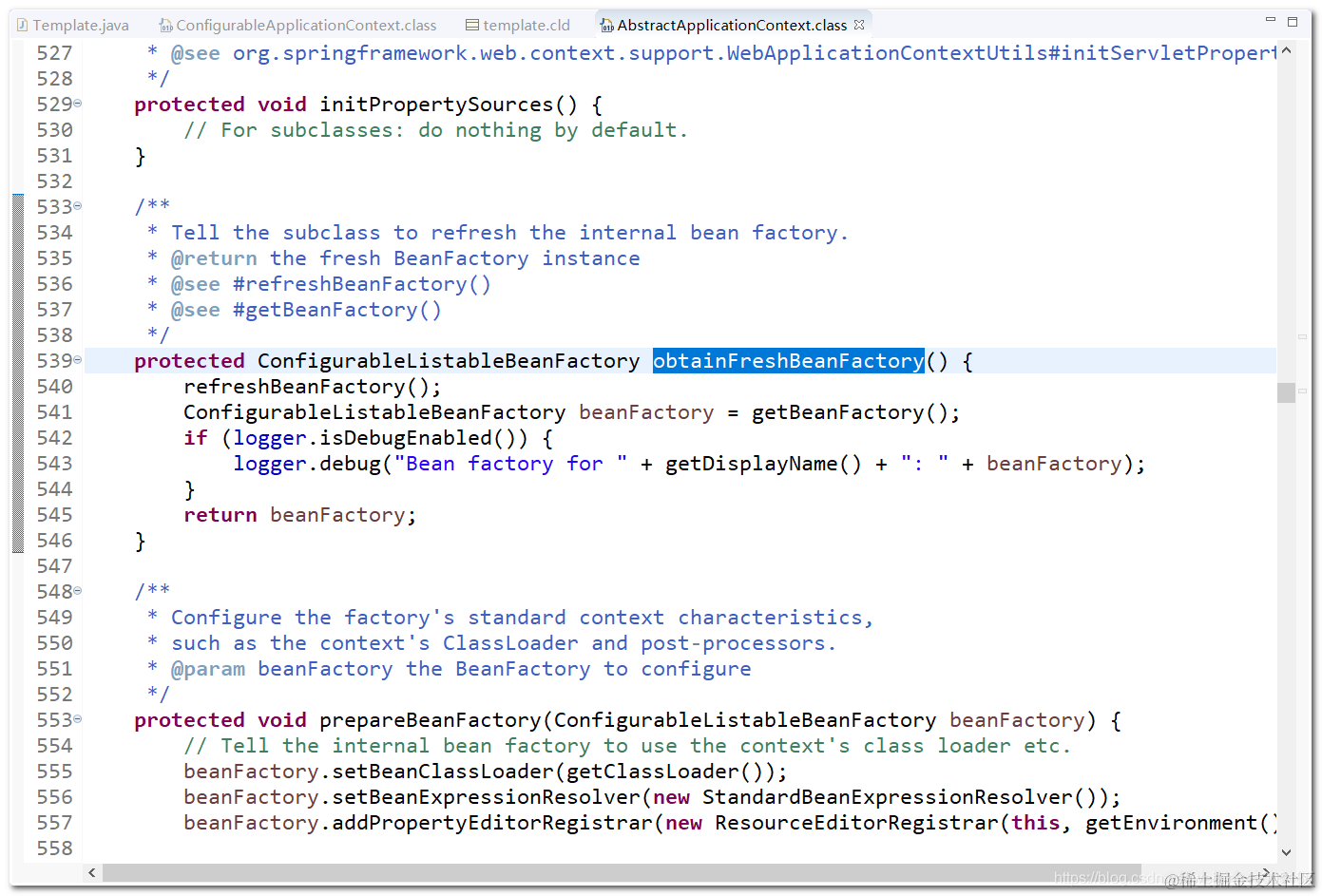Click addPropertyEditorRegistrar on line 557

[491, 823]
